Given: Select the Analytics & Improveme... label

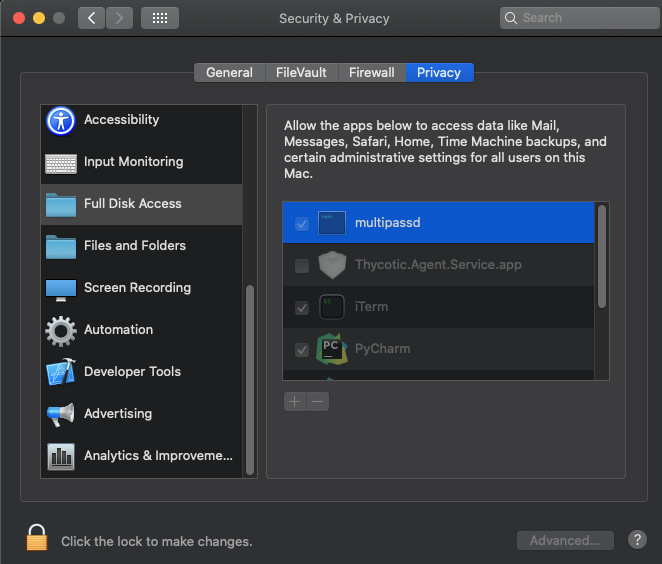Looking at the screenshot, I should (x=158, y=456).
